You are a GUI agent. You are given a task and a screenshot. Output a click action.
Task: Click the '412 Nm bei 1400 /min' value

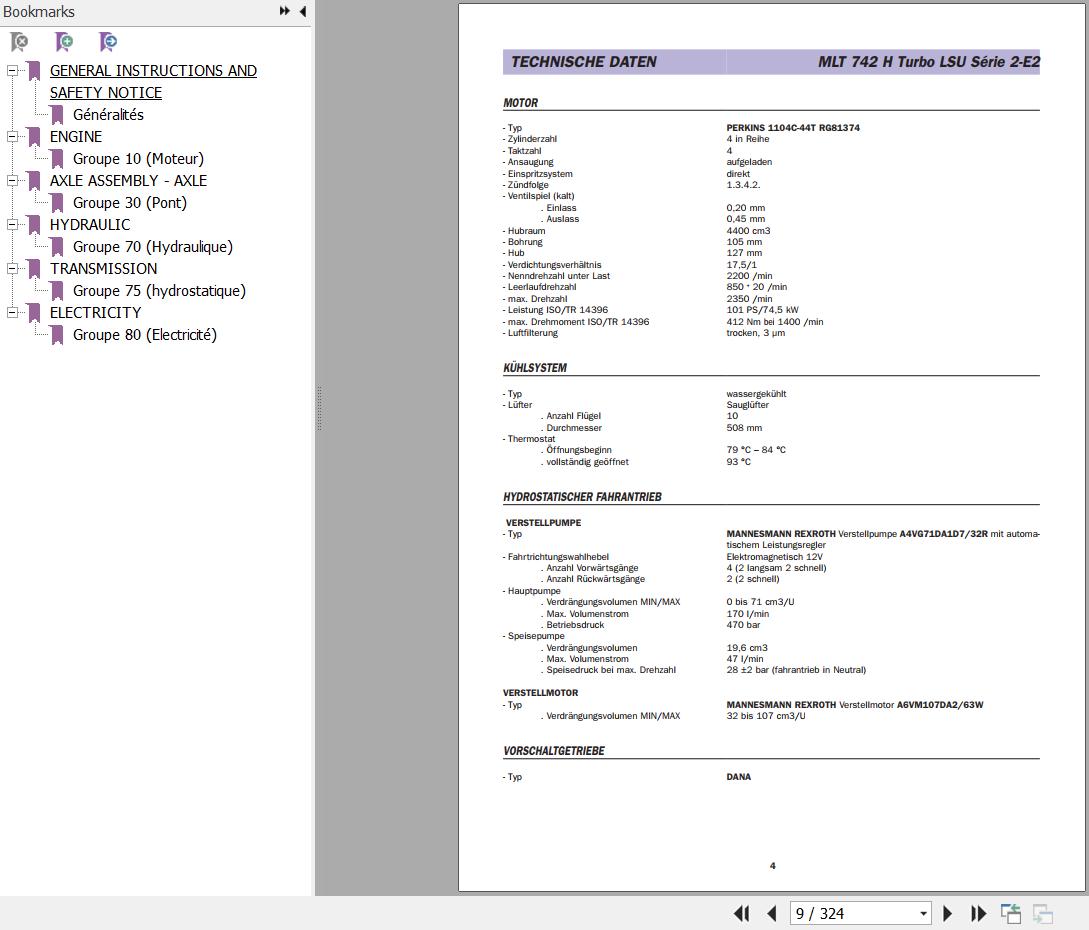(x=774, y=322)
